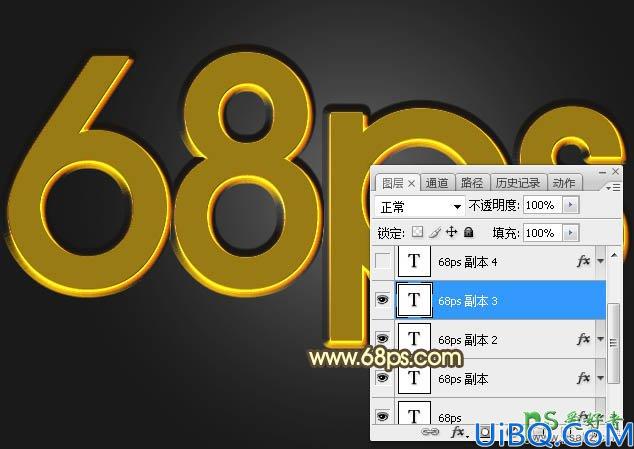This screenshot has height=449, width=634.
Task: Click the 填充 100% input field
Action: tap(543, 233)
